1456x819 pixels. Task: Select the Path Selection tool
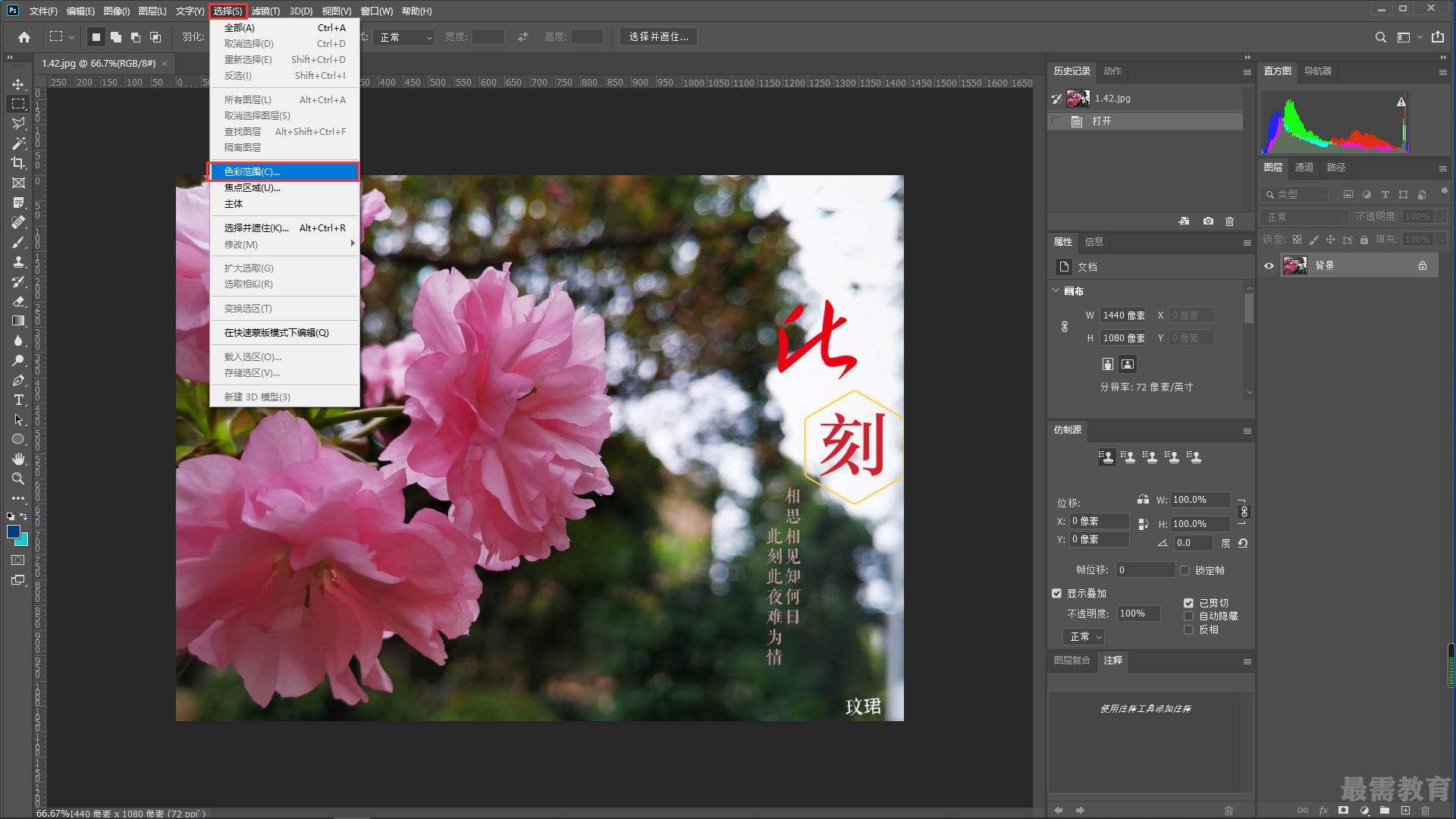click(x=18, y=419)
